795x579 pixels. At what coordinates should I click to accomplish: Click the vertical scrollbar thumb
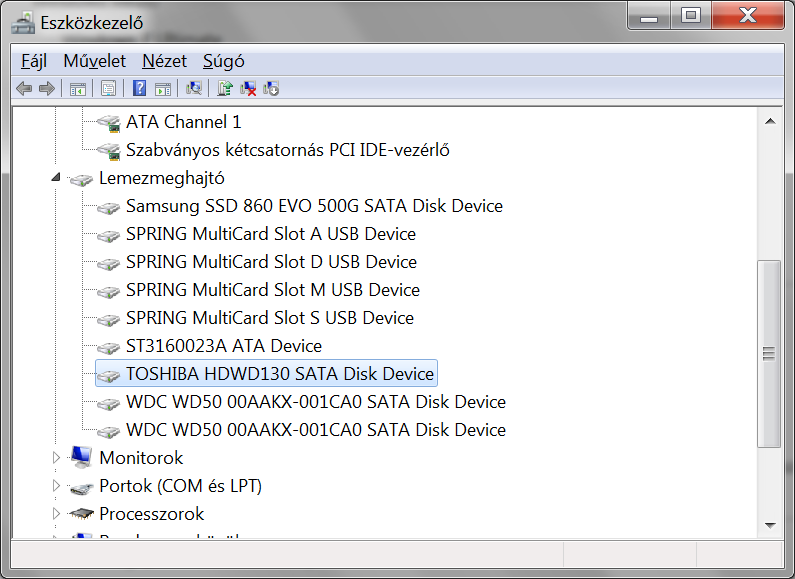769,353
